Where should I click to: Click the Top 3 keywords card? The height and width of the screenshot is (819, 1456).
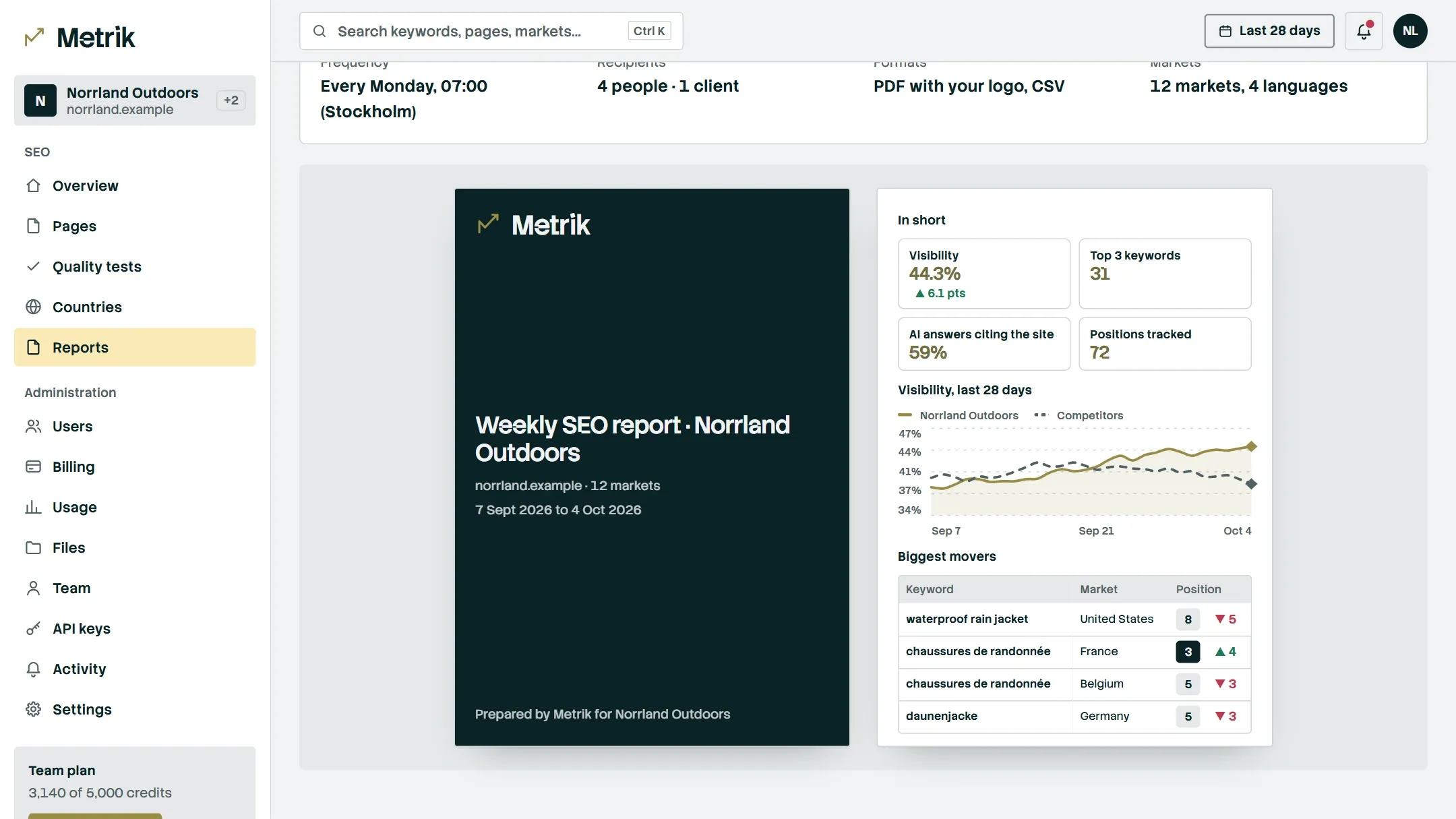(1165, 274)
